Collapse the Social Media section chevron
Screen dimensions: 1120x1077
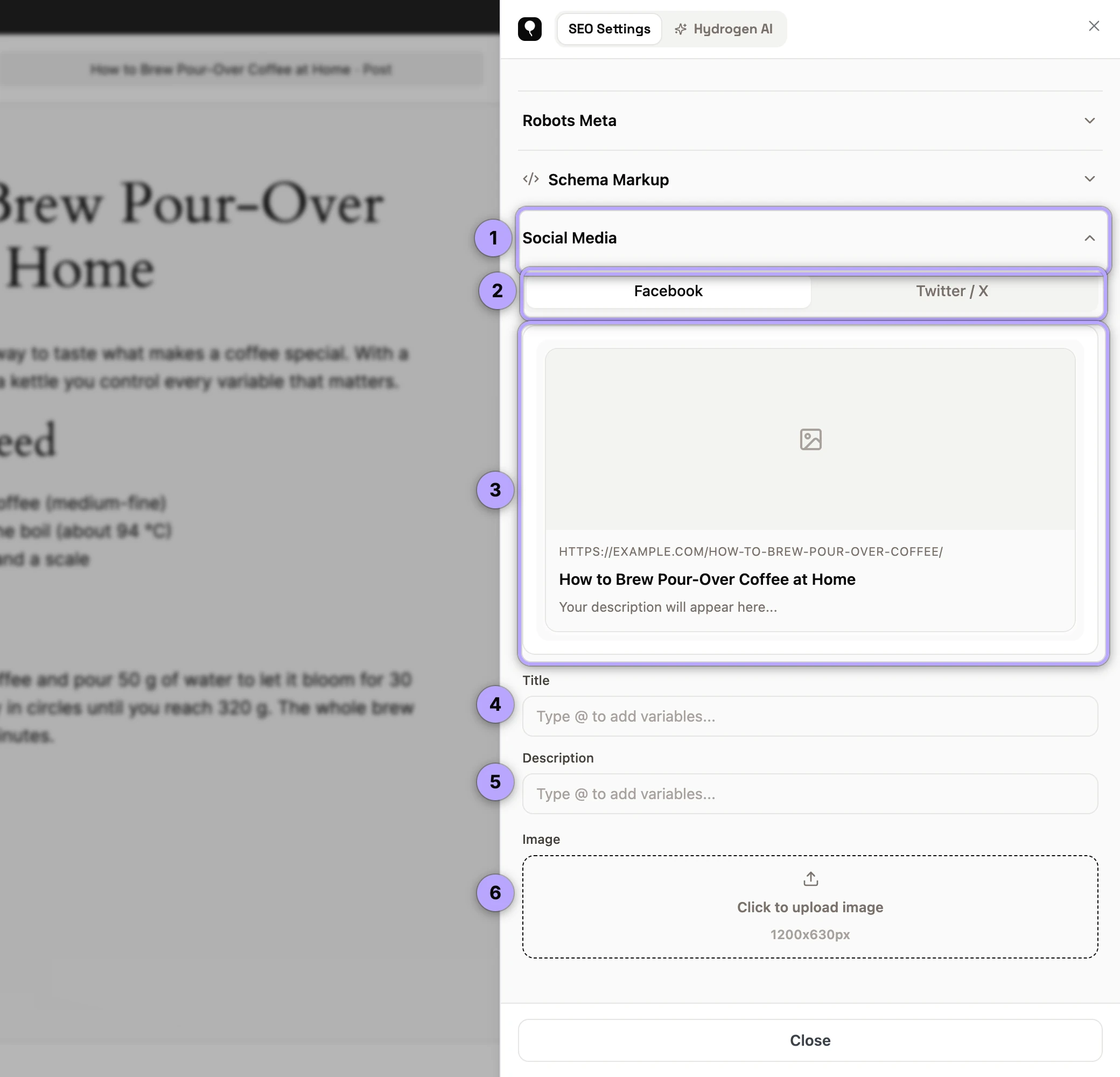click(1089, 238)
